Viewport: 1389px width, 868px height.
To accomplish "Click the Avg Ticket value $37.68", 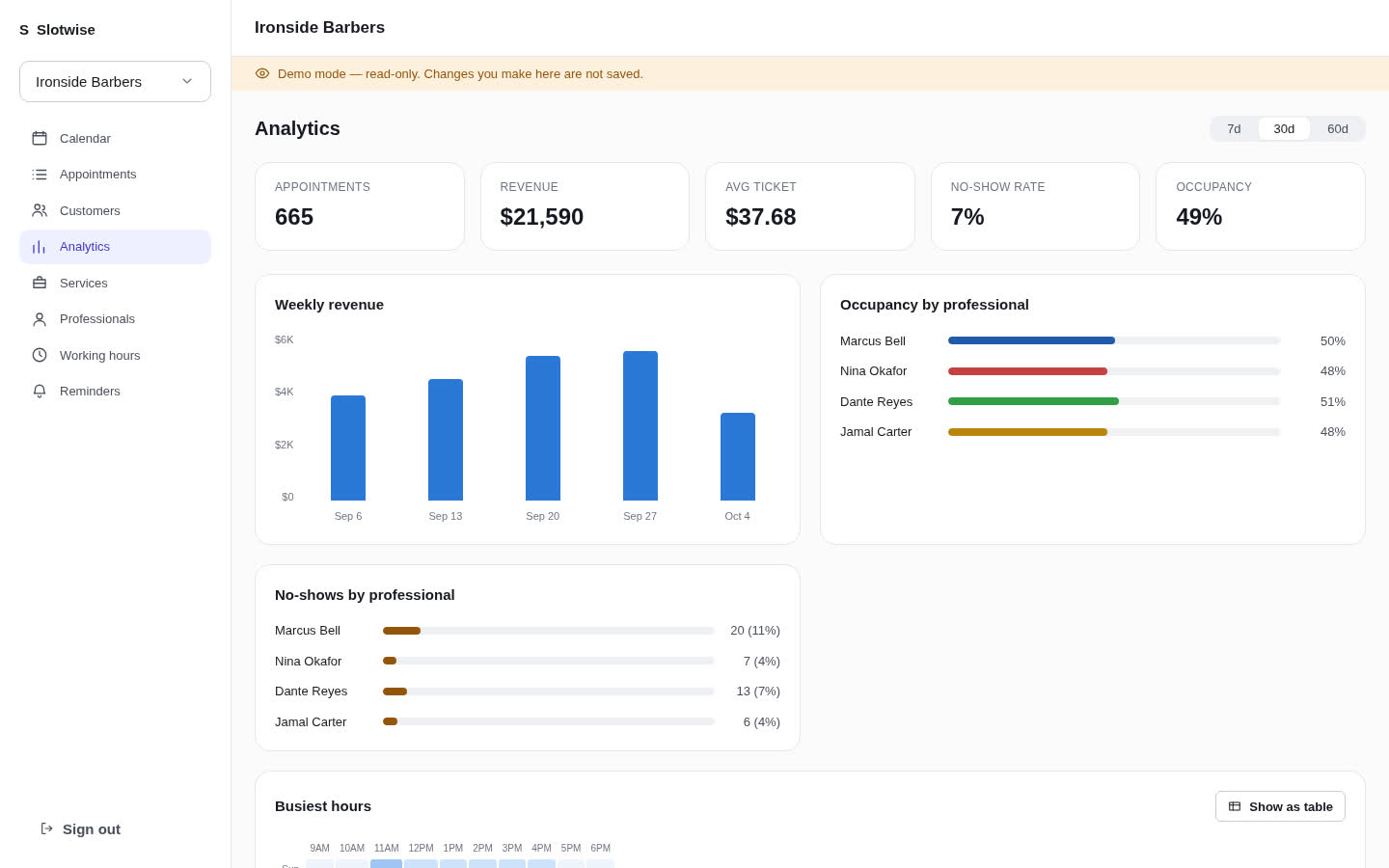I will coord(761,217).
